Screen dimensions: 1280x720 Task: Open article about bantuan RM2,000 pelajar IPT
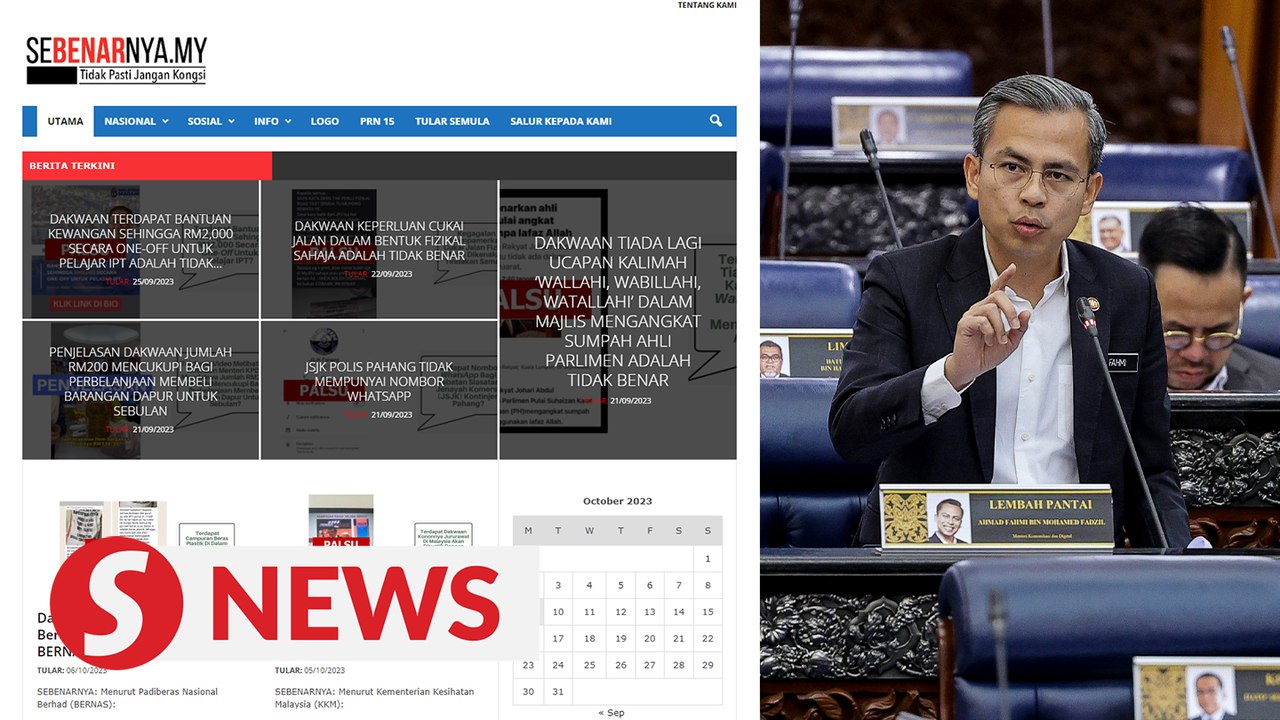click(x=140, y=241)
